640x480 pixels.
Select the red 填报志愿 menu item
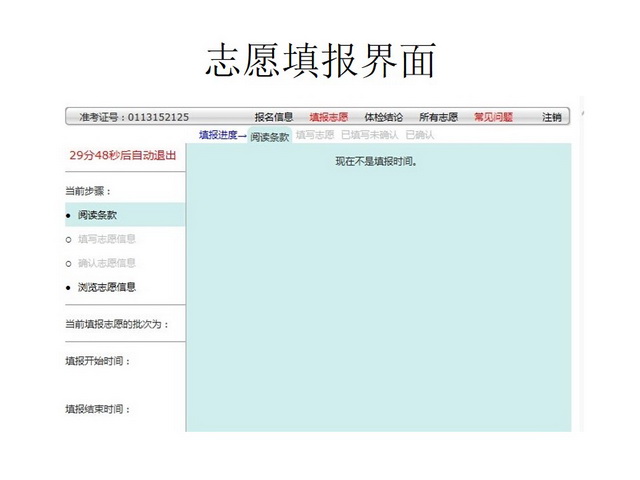pos(329,117)
